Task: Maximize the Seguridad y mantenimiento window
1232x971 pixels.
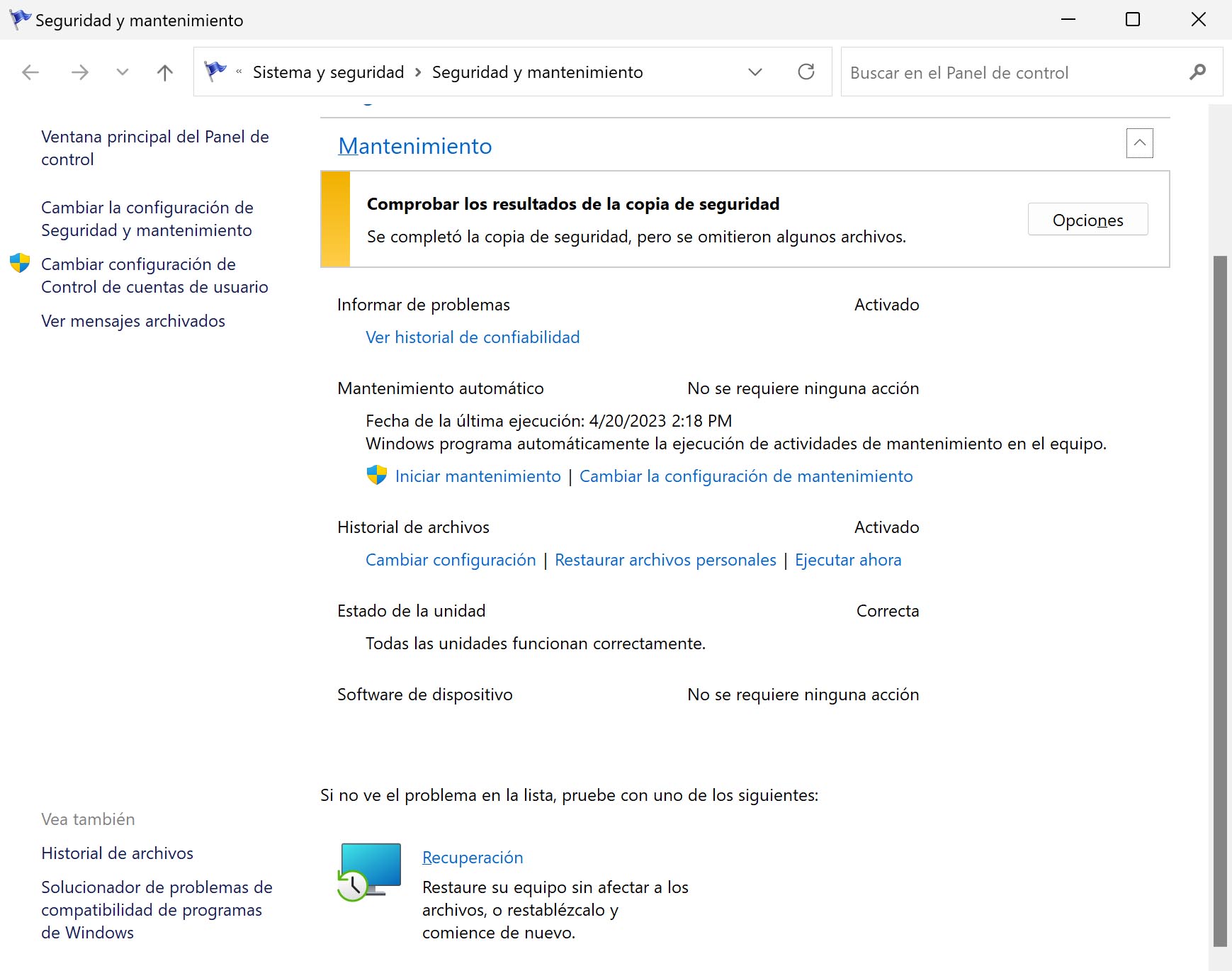Action: point(1133,19)
